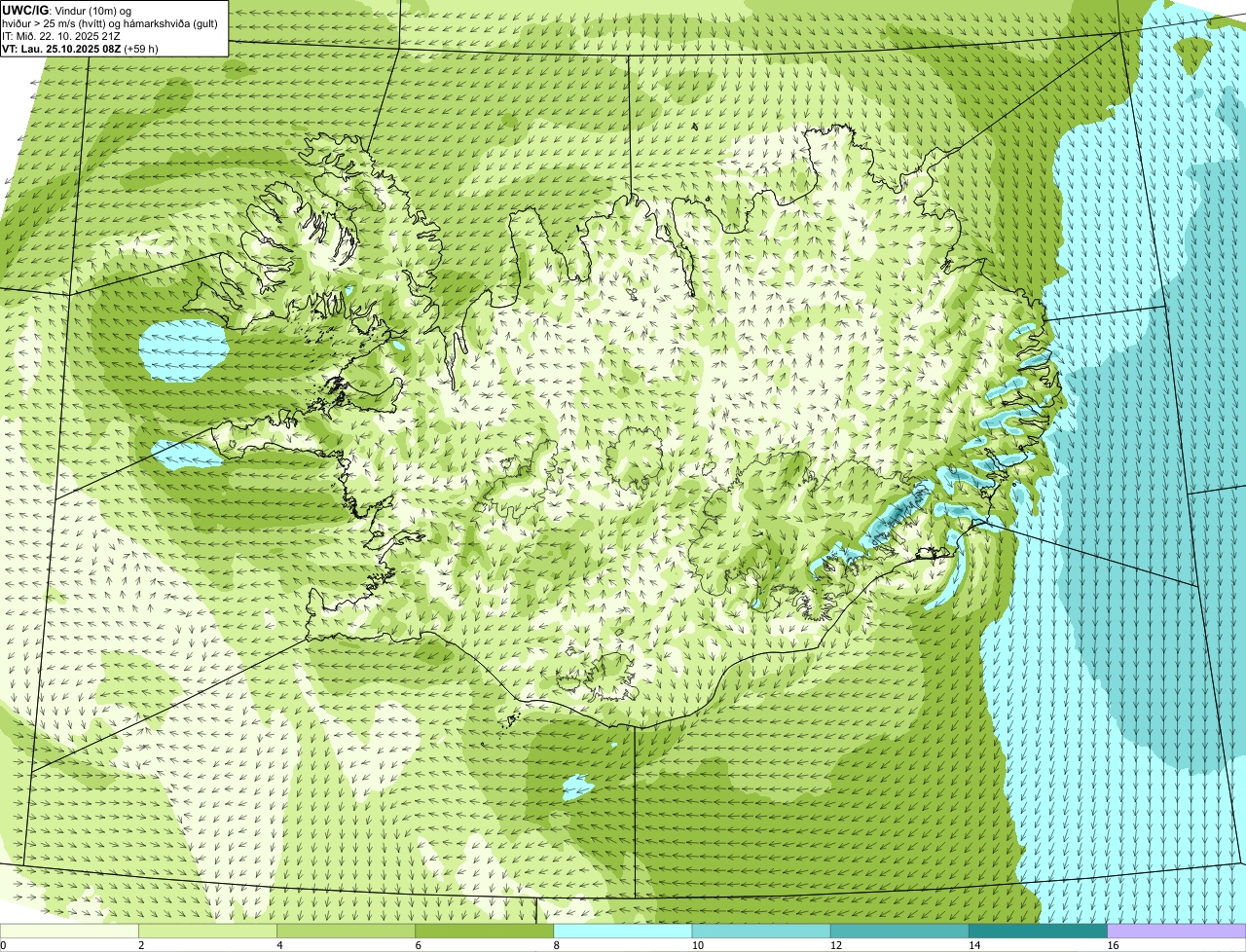Image resolution: width=1246 pixels, height=952 pixels.
Task: Click the '0' tick label on scale
Action: [4, 945]
